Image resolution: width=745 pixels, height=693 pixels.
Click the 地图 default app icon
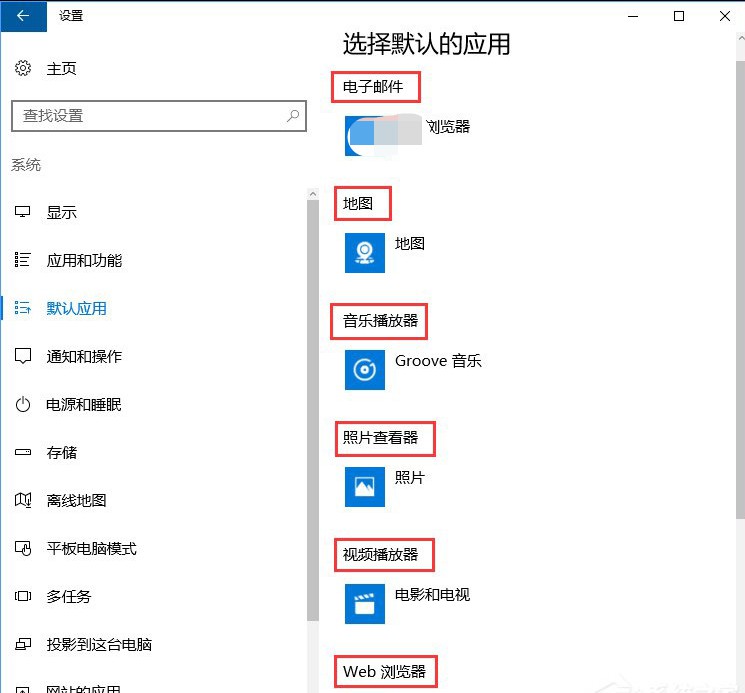pyautogui.click(x=365, y=253)
